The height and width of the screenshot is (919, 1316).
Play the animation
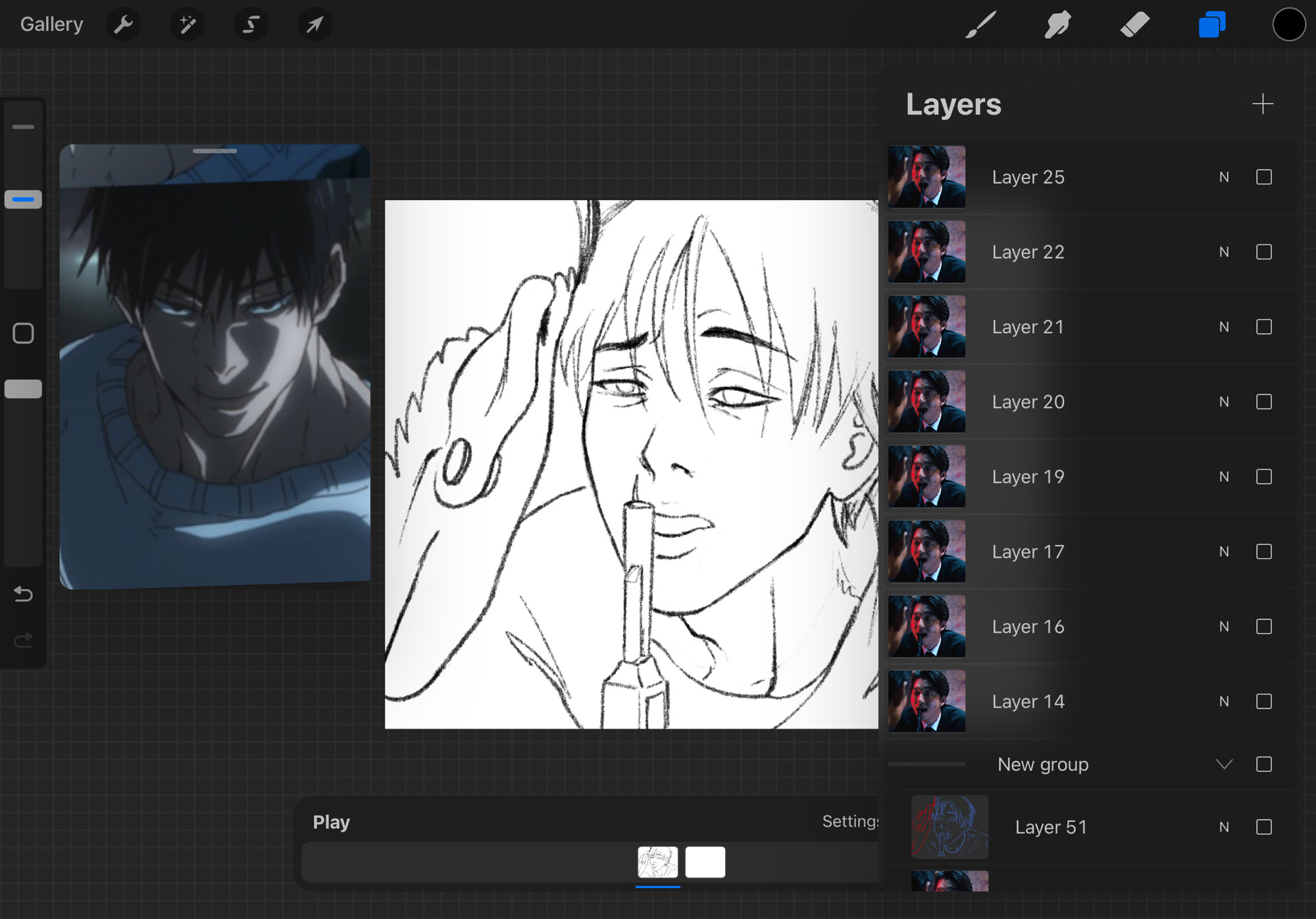(331, 822)
